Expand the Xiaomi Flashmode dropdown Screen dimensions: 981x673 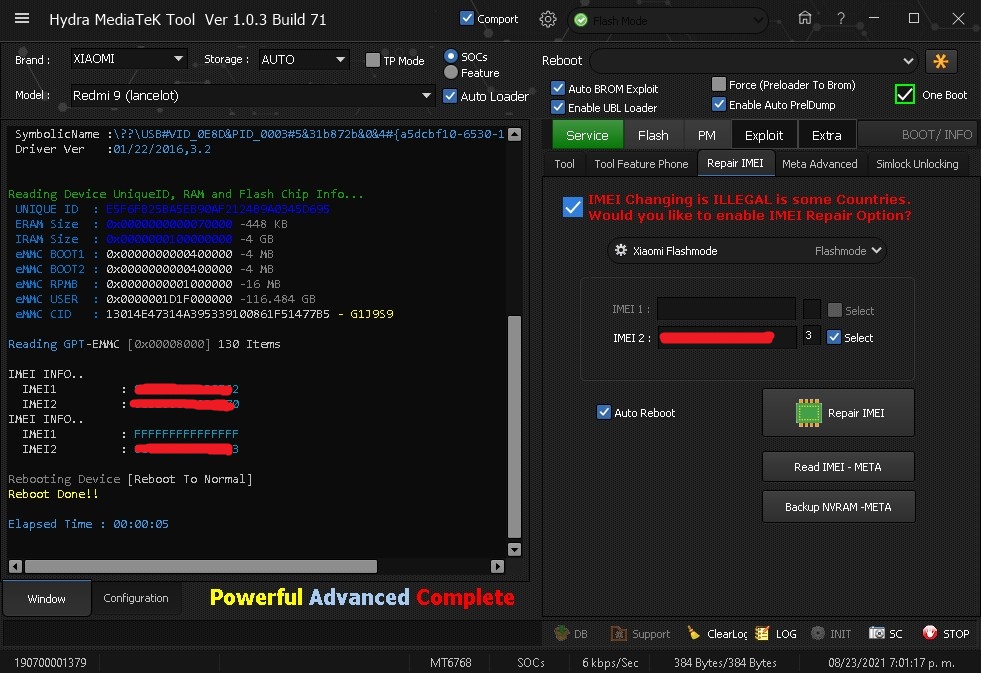click(x=747, y=251)
